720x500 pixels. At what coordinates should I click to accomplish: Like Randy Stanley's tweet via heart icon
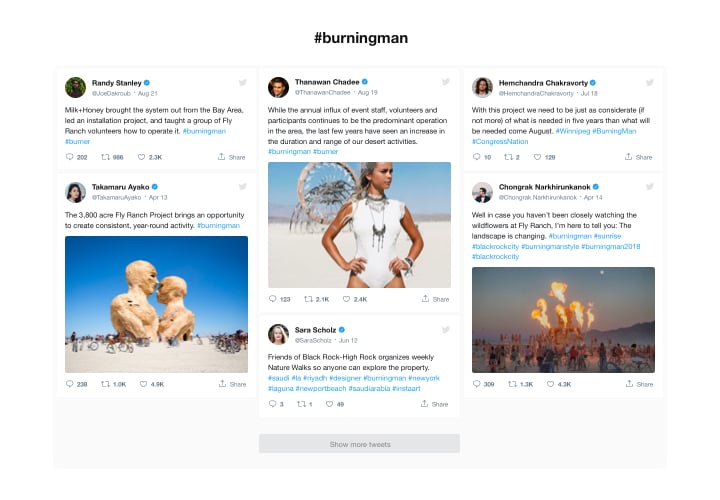click(141, 157)
